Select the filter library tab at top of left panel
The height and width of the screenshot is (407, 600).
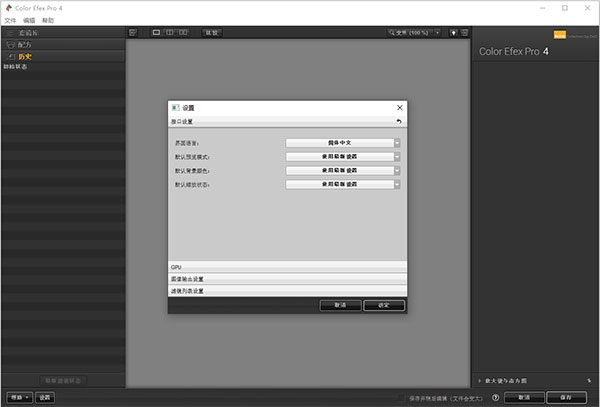point(63,33)
